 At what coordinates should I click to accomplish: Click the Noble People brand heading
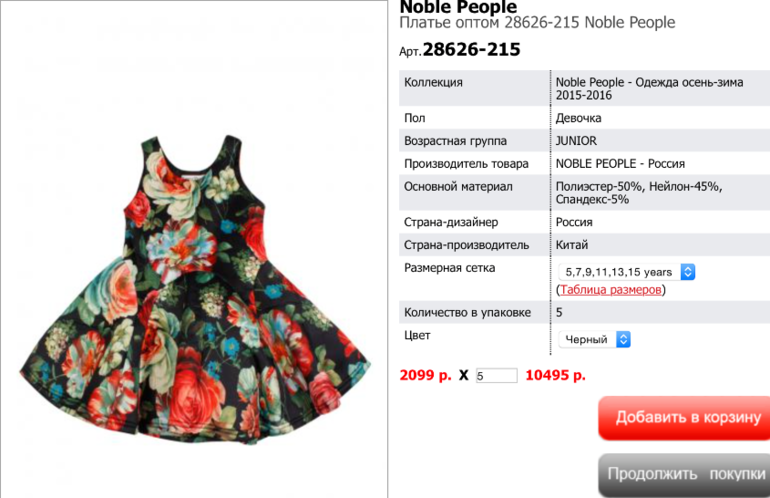458,7
